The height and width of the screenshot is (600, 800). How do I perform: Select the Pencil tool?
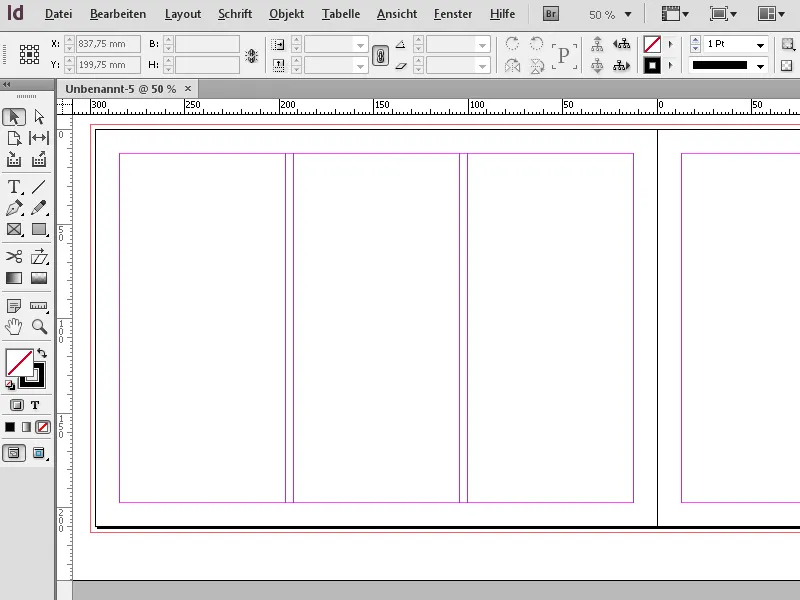click(39, 208)
